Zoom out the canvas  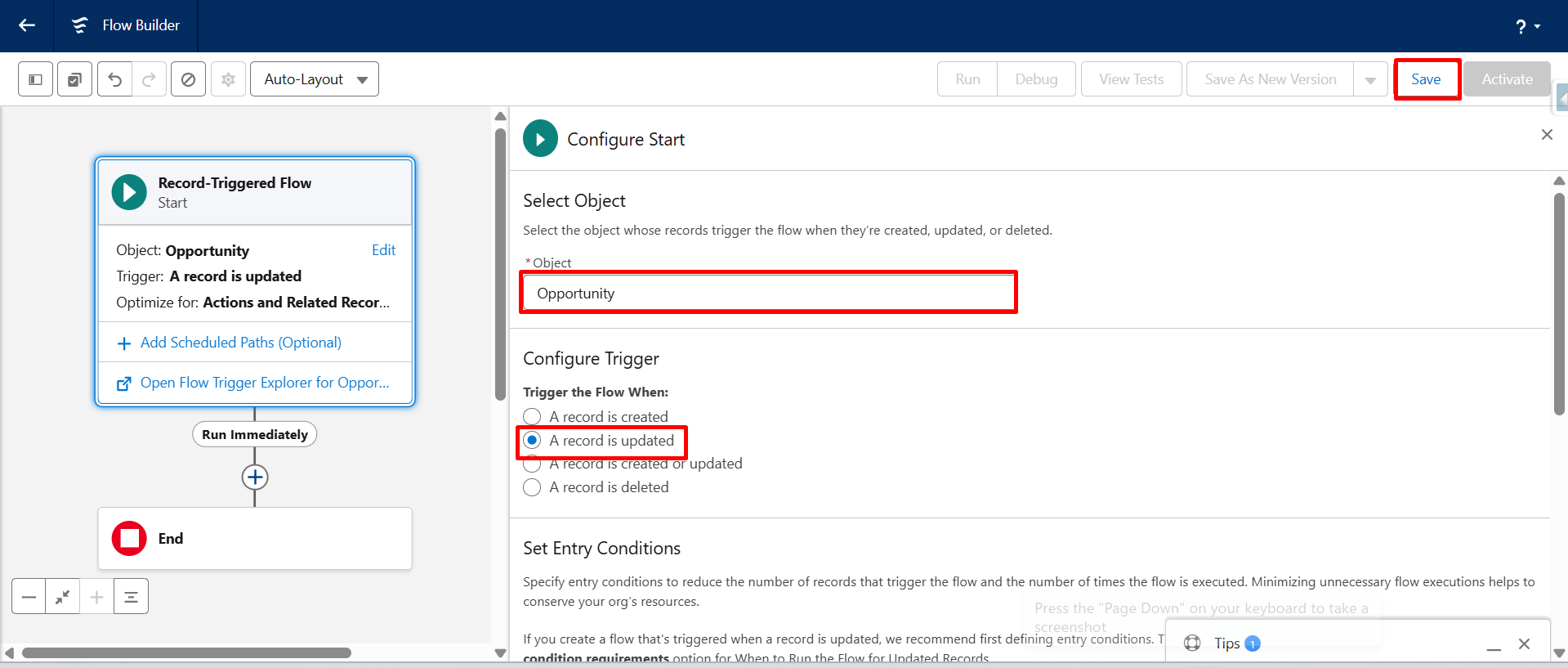(x=29, y=597)
